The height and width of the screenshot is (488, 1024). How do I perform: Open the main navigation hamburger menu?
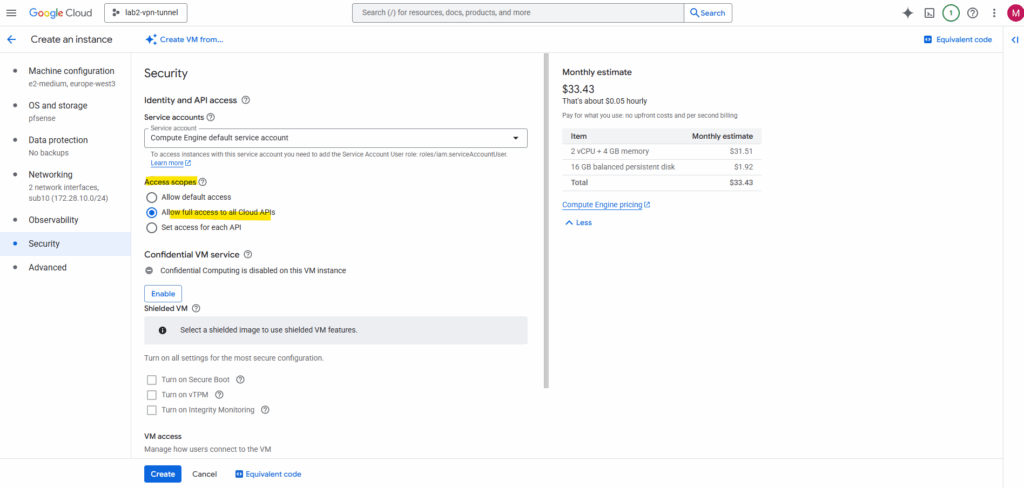pos(12,13)
